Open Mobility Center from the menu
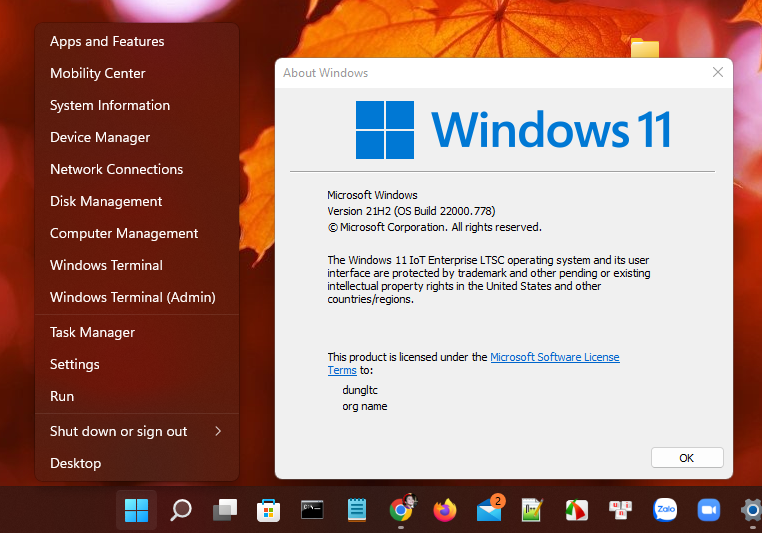762x533 pixels. click(137, 73)
